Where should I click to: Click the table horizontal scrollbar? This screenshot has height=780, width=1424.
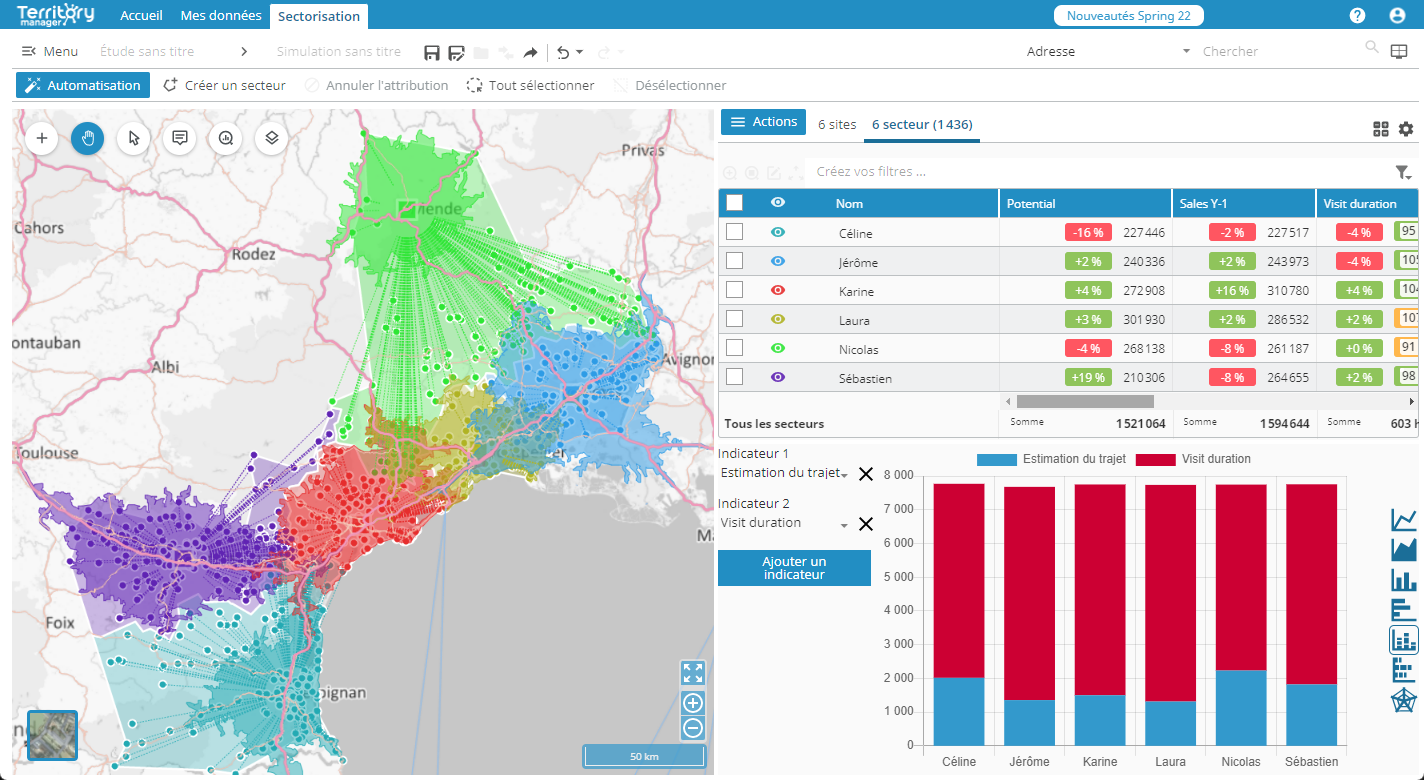click(1084, 401)
